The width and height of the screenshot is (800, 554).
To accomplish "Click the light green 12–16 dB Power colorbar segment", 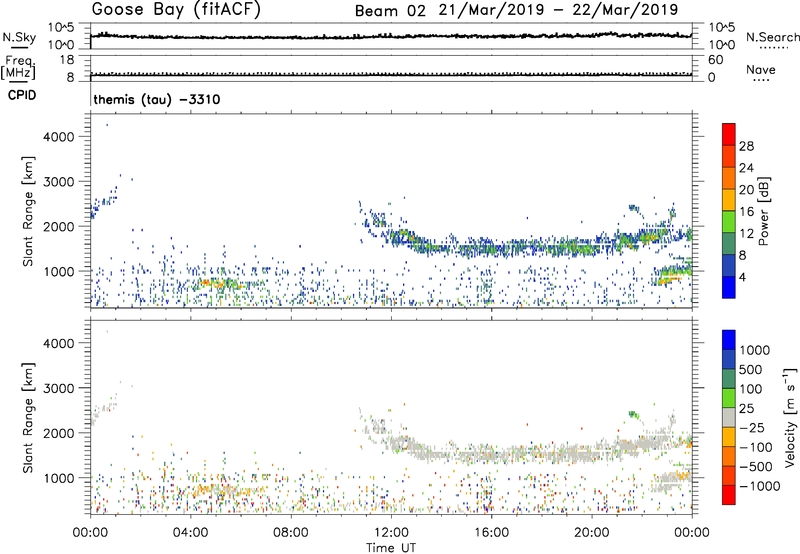I will coord(729,221).
